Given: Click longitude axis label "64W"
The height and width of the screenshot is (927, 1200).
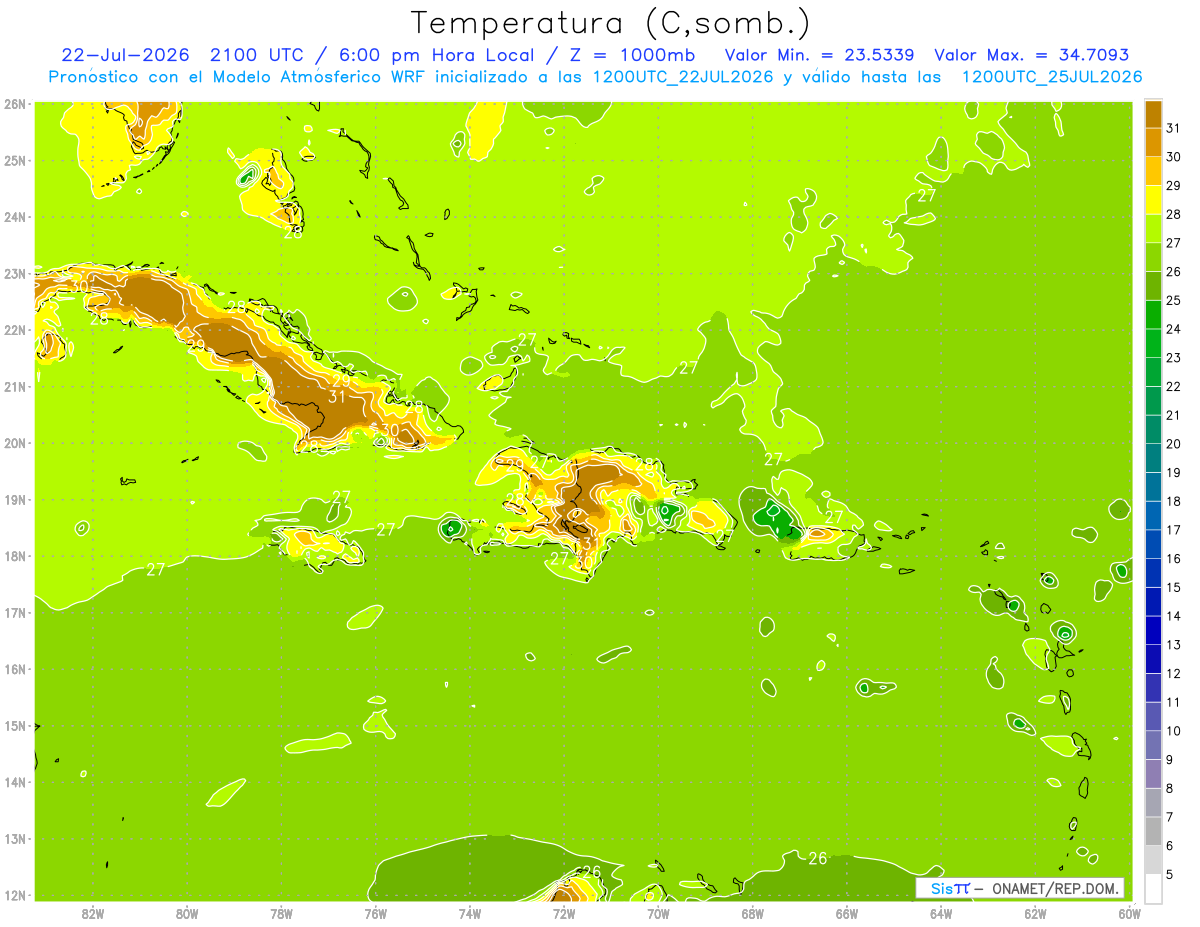Looking at the screenshot, I should pyautogui.click(x=941, y=913).
